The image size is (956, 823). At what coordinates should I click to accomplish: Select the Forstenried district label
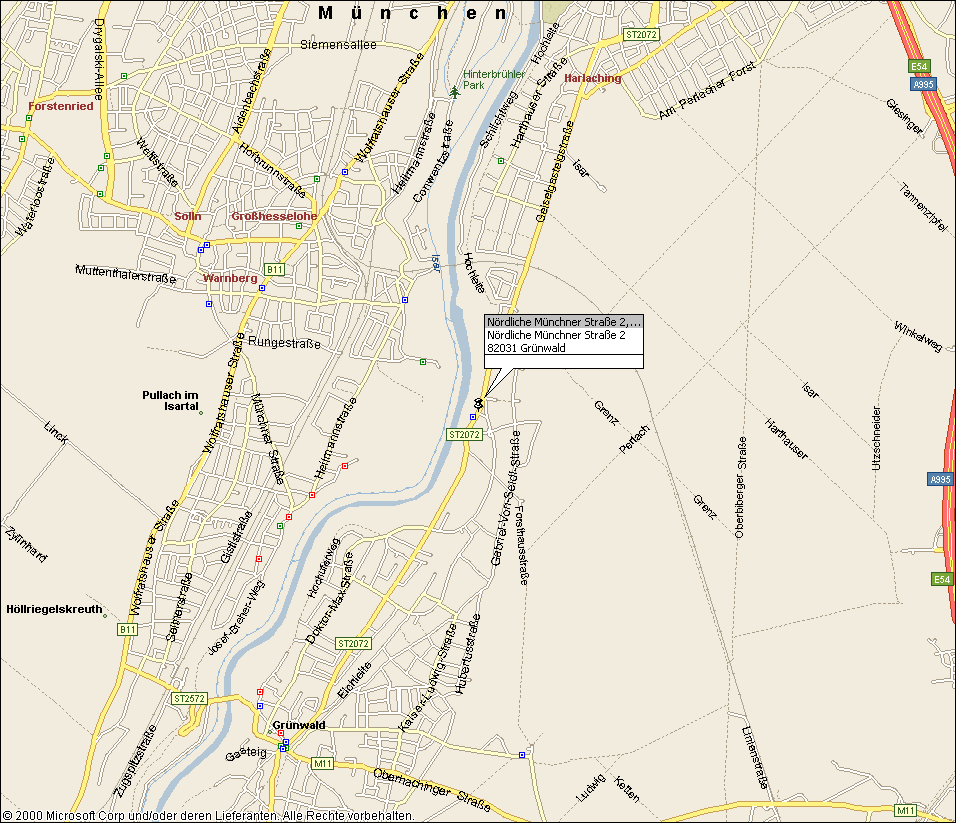click(61, 106)
